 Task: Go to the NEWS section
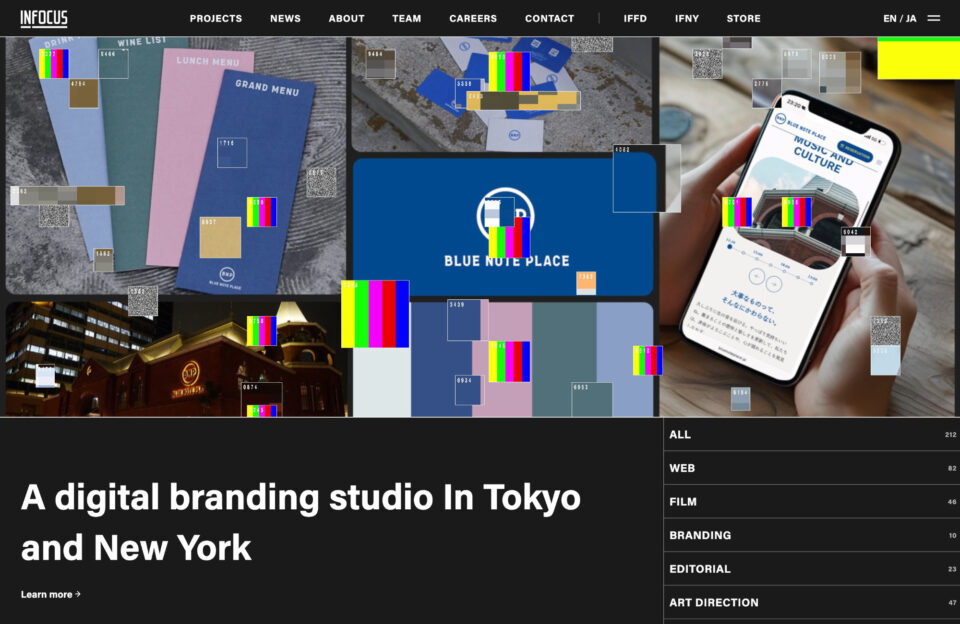pos(285,18)
